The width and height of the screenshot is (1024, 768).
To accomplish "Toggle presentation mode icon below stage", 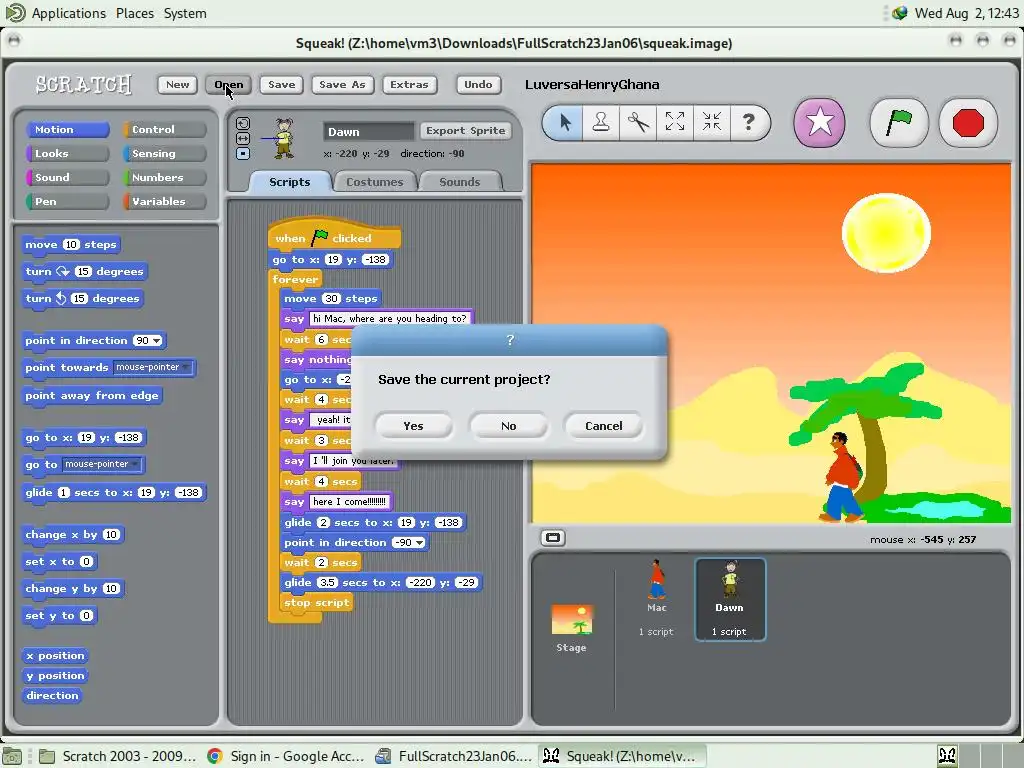I will (x=552, y=538).
